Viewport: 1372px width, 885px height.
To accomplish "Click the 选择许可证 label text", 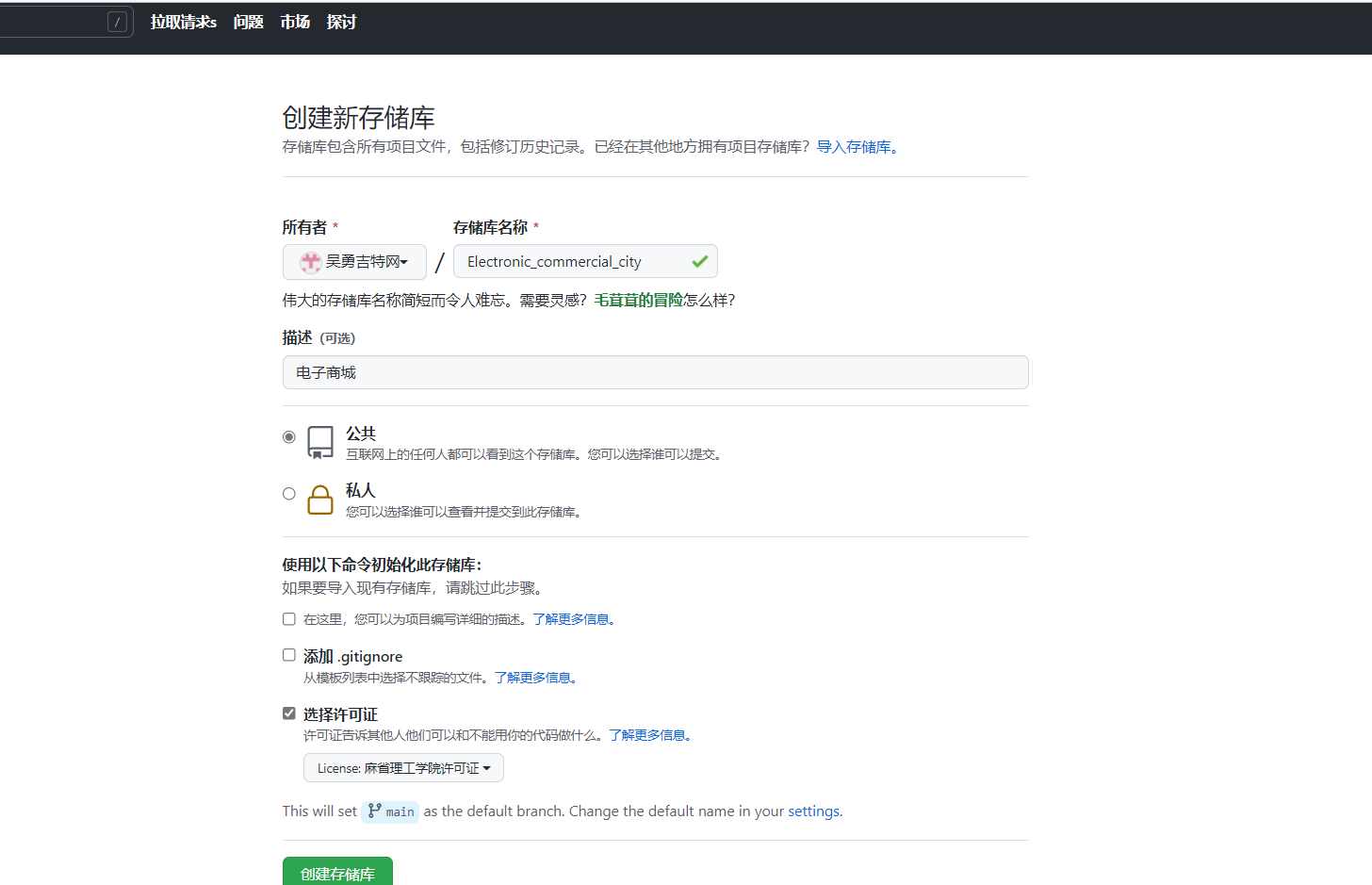I will point(340,714).
